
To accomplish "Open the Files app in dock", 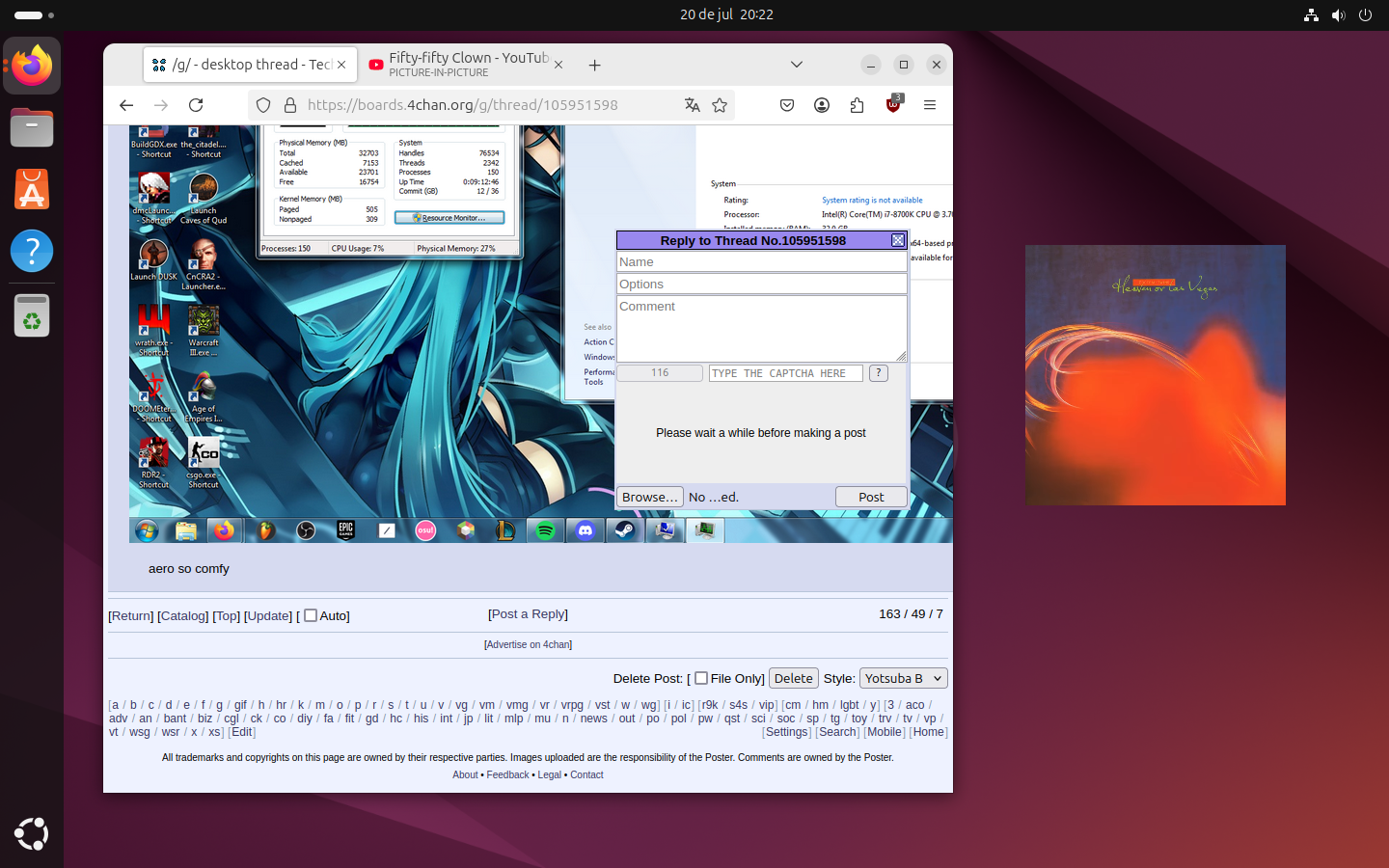I will pyautogui.click(x=32, y=127).
